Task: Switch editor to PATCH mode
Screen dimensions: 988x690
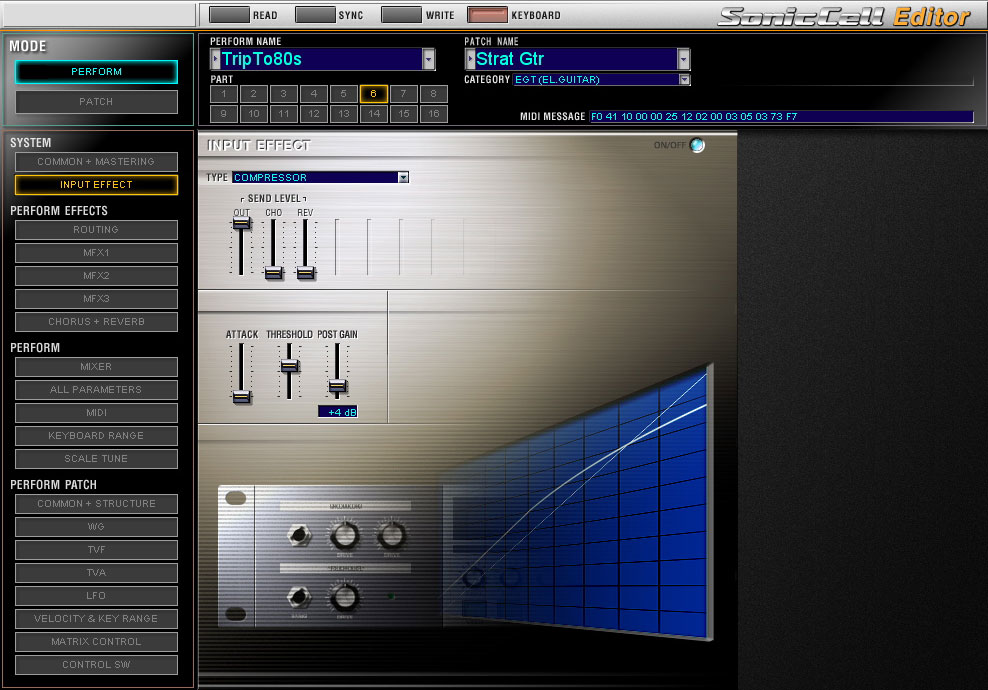Action: coord(96,101)
